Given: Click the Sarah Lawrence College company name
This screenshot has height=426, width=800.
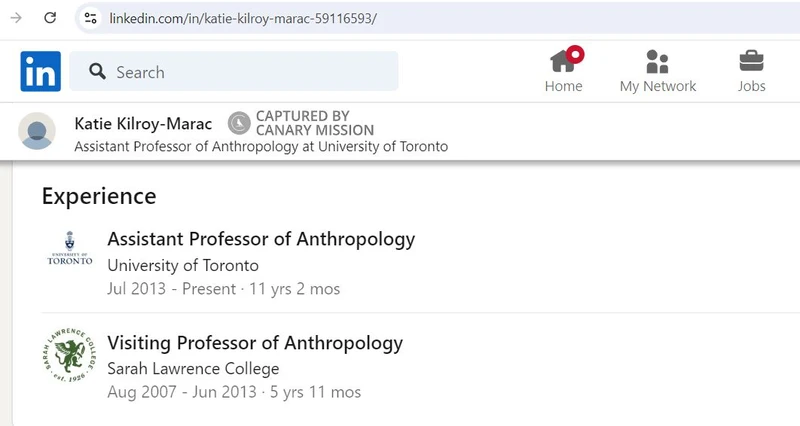Looking at the screenshot, I should pyautogui.click(x=193, y=368).
